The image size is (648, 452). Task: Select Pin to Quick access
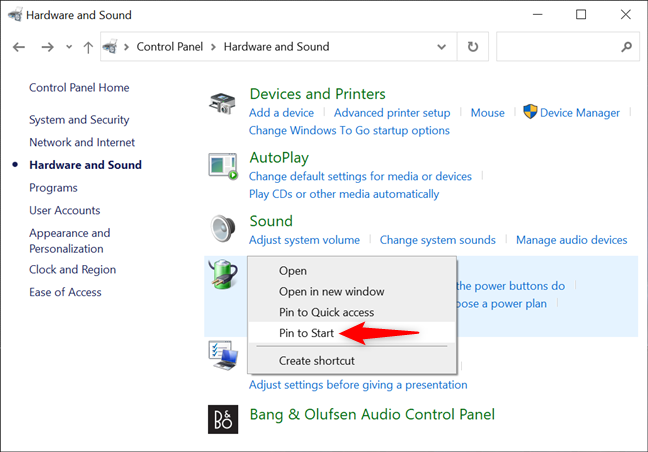[x=326, y=312]
